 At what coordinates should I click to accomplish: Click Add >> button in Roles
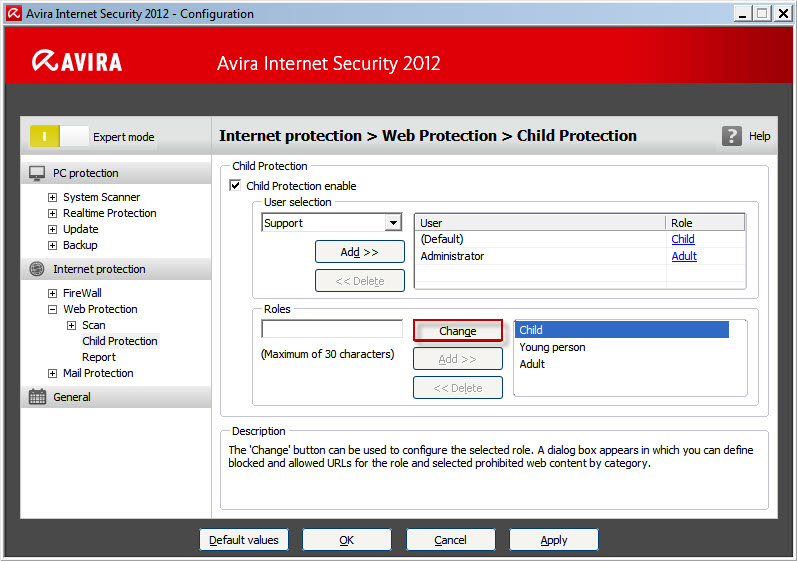[x=458, y=359]
